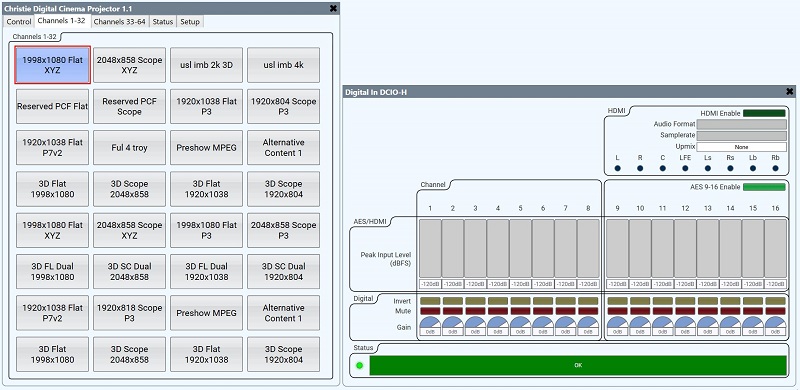Close the Digital In DCIO-H panel
The width and height of the screenshot is (800, 390).
click(x=790, y=92)
